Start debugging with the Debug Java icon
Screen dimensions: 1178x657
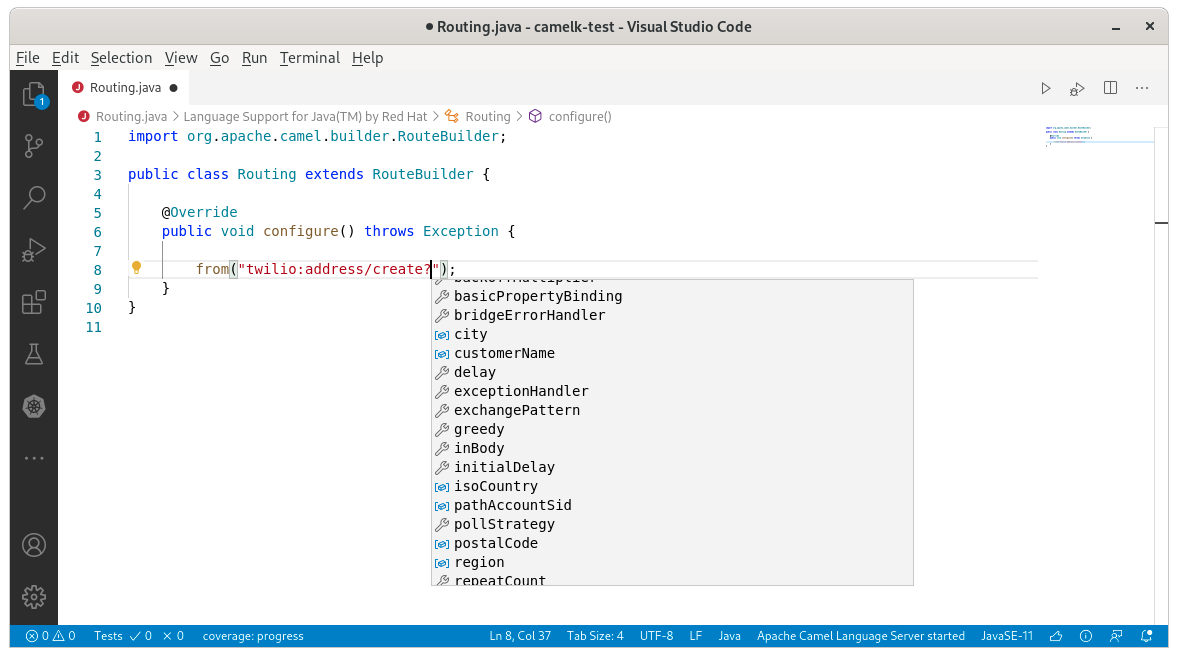[1077, 88]
